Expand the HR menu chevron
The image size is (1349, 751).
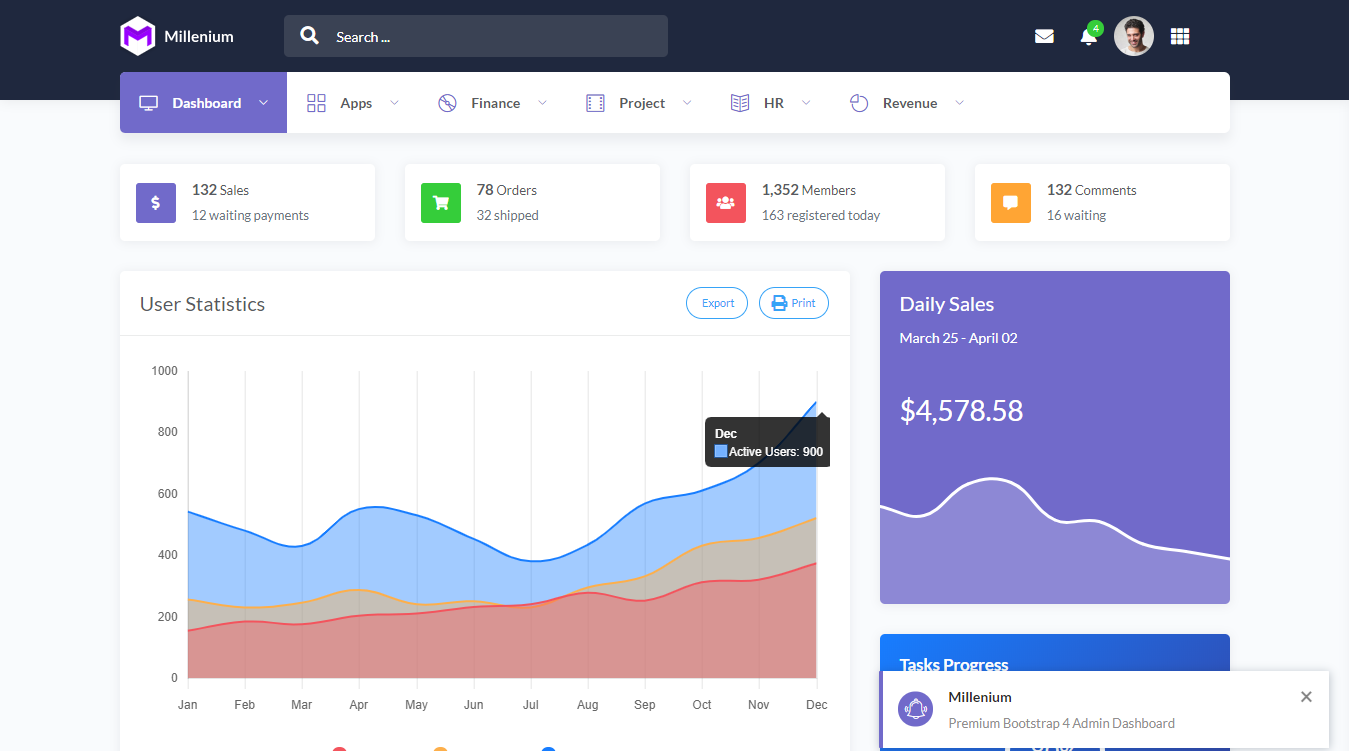tap(806, 102)
